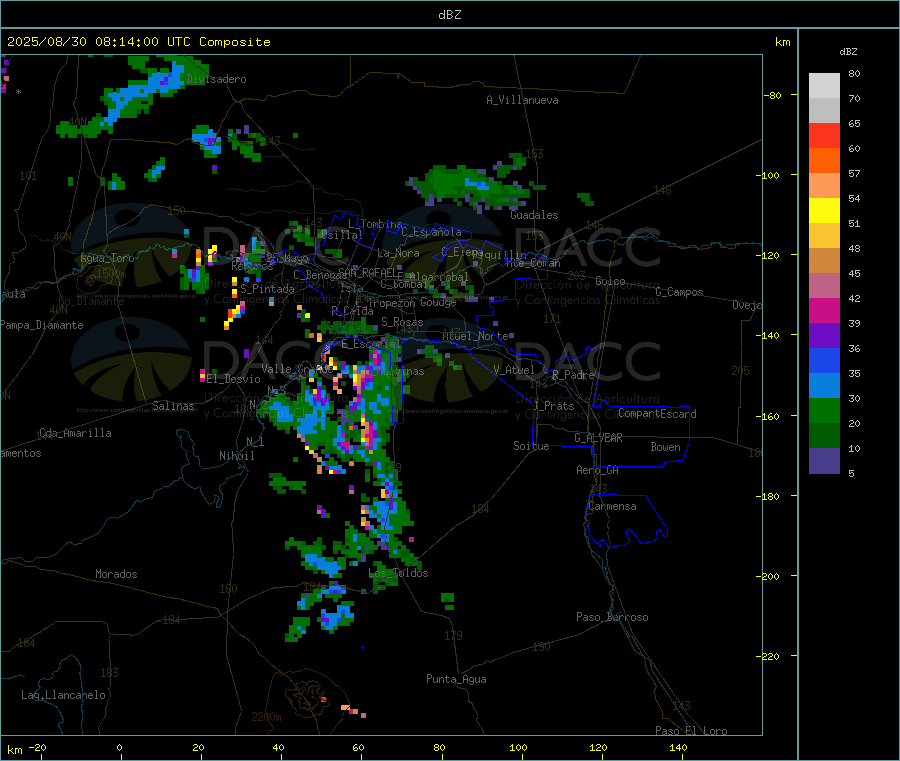The width and height of the screenshot is (900, 761).
Task: Click the red 60–65 dBZ legend swatch
Action: 824,135
